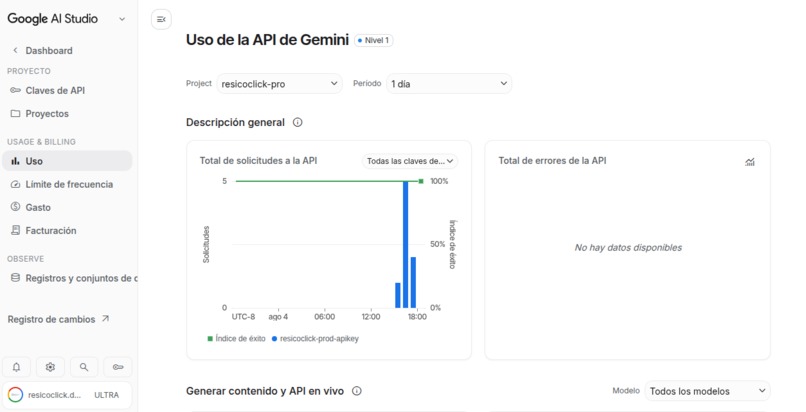This screenshot has width=806, height=412.
Task: Click the bar chart icon beside Uso
Action: 15,161
